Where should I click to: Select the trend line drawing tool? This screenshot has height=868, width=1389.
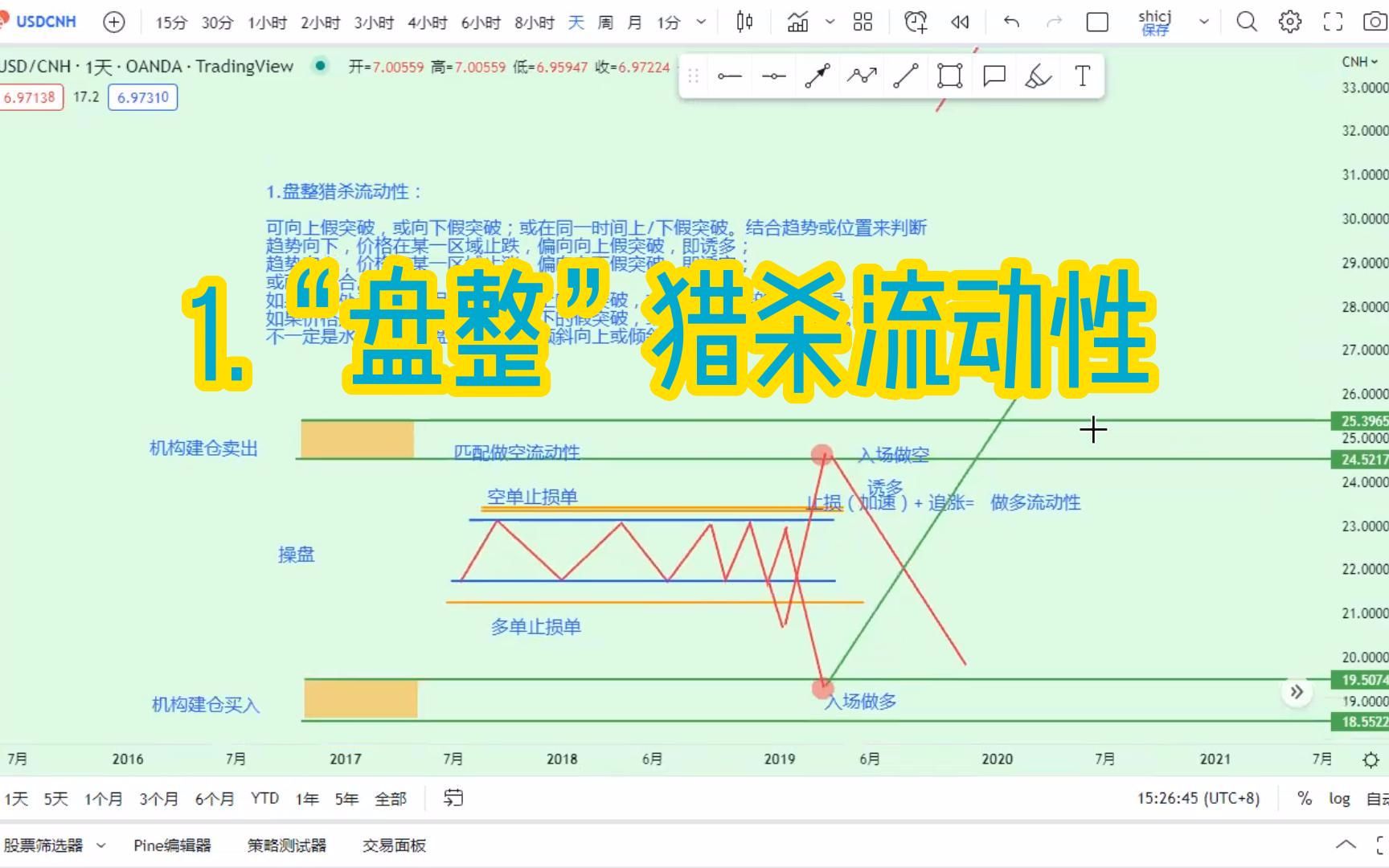pyautogui.click(x=906, y=76)
